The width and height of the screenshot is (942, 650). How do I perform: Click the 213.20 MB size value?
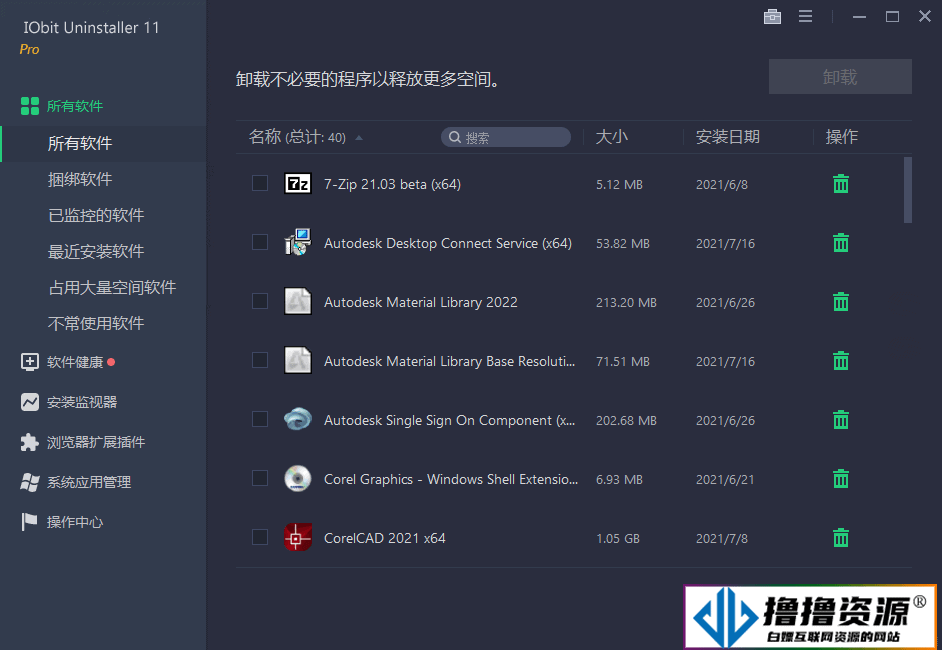(626, 302)
